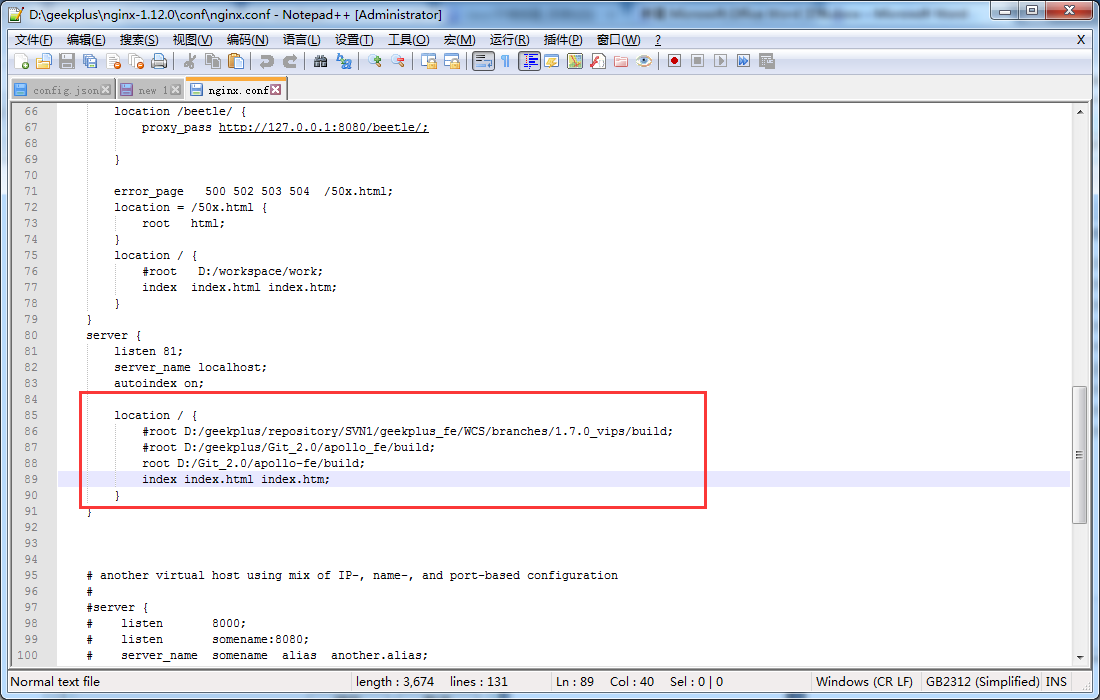
Task: Open the ? help menu
Action: (657, 40)
